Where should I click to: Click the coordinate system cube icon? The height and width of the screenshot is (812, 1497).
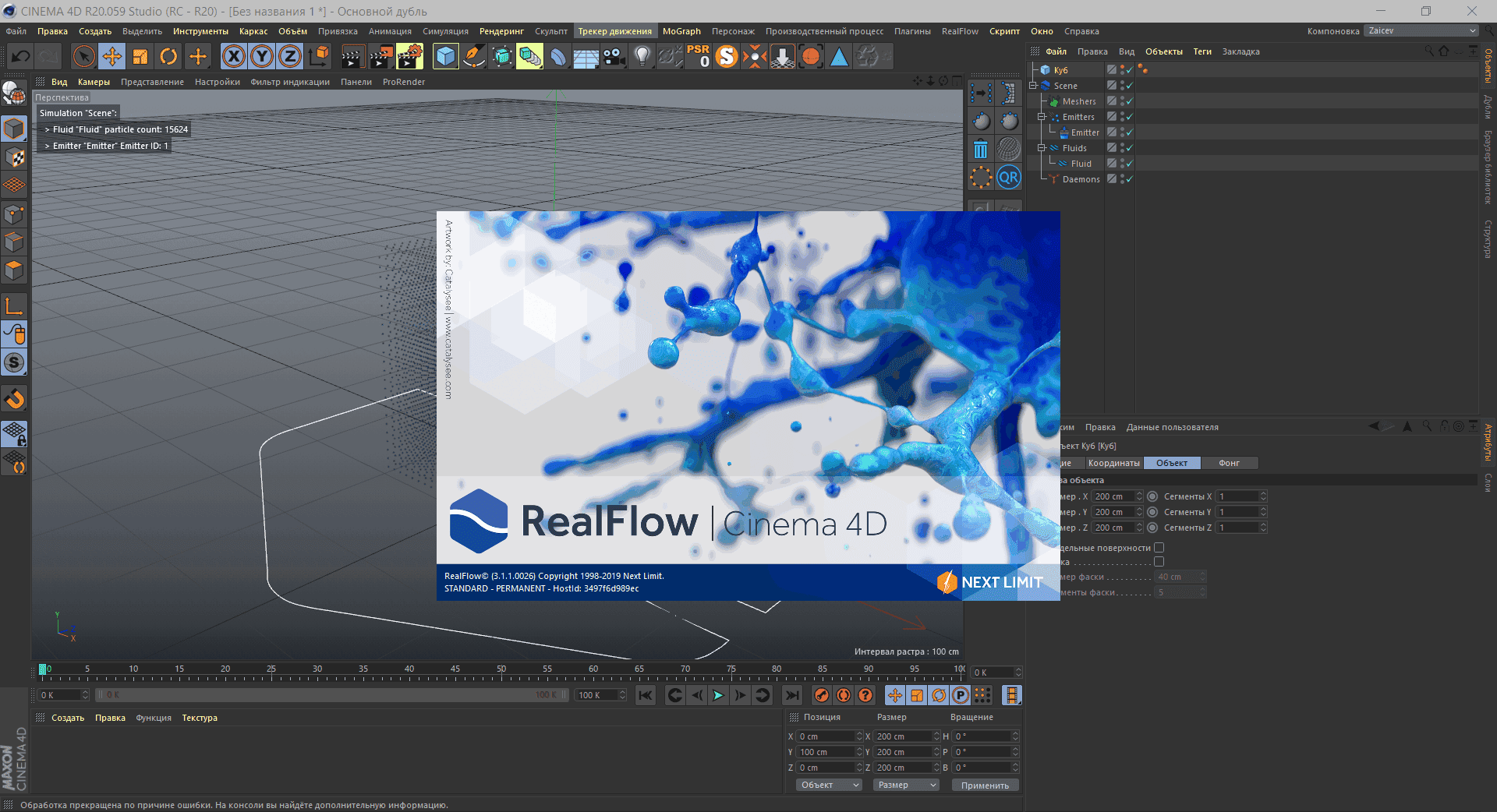(319, 56)
